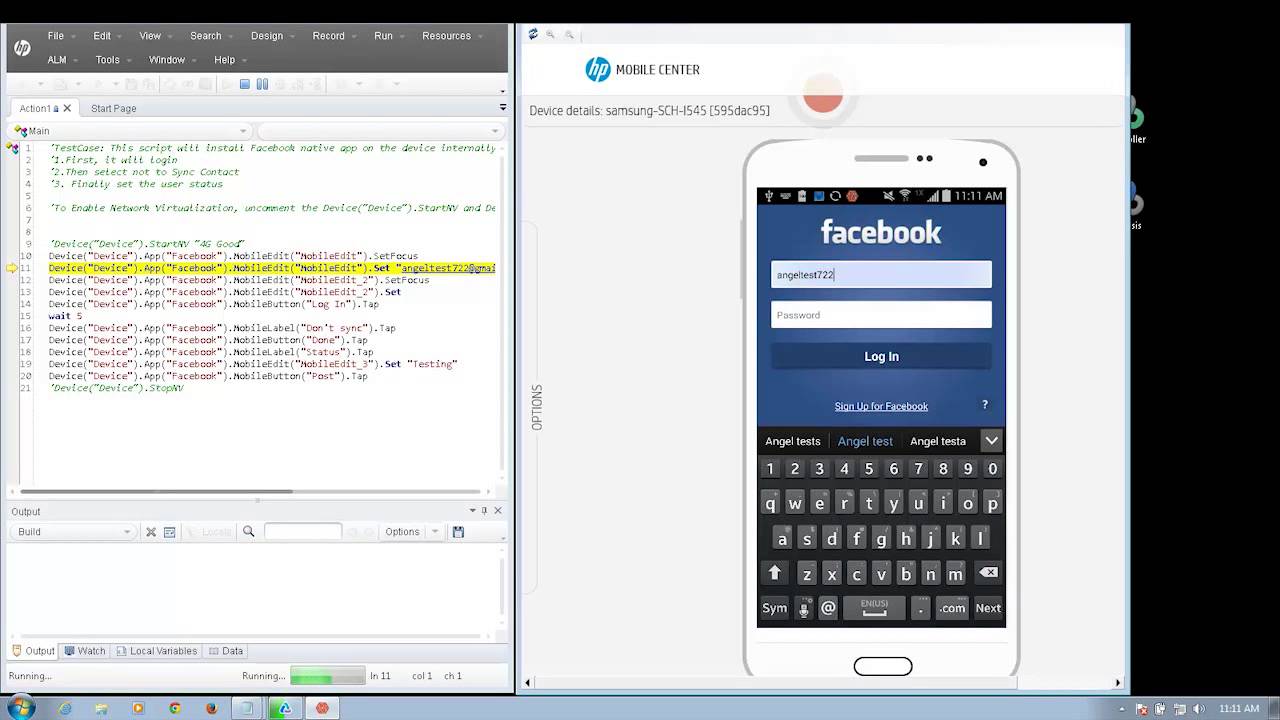Open the document tabs list dropdown arrow

coord(503,107)
